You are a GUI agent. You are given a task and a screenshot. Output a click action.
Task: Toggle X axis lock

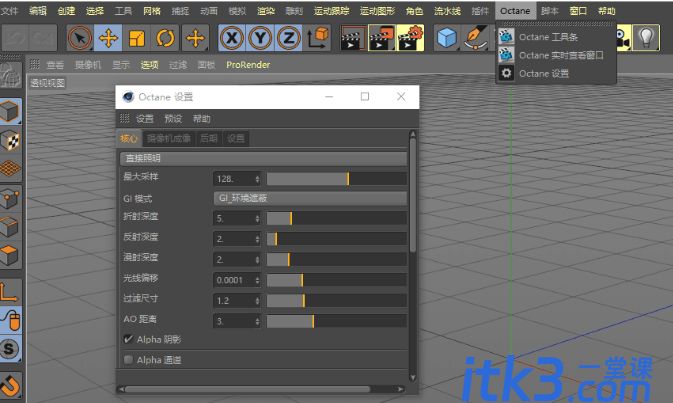point(232,38)
